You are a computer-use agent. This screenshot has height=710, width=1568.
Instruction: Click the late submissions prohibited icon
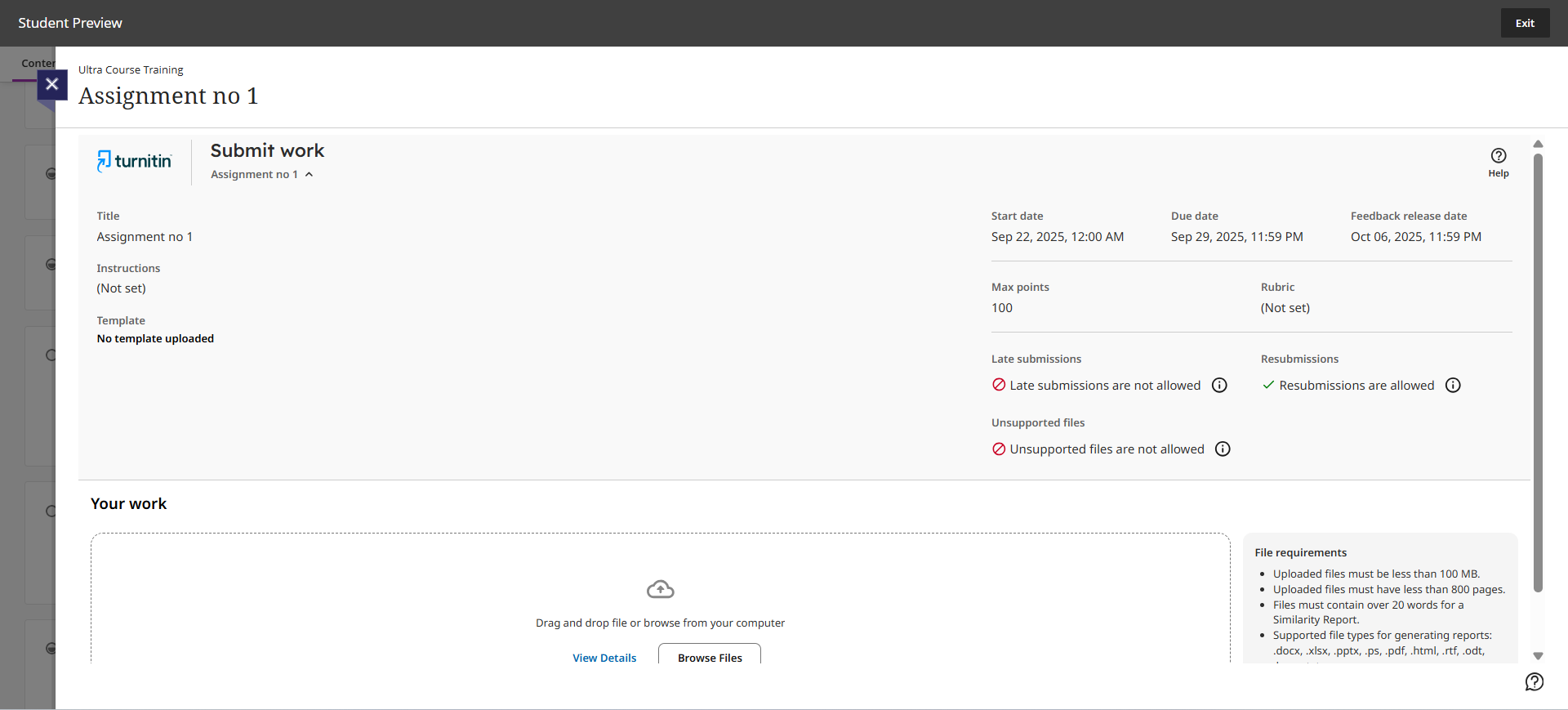tap(999, 385)
